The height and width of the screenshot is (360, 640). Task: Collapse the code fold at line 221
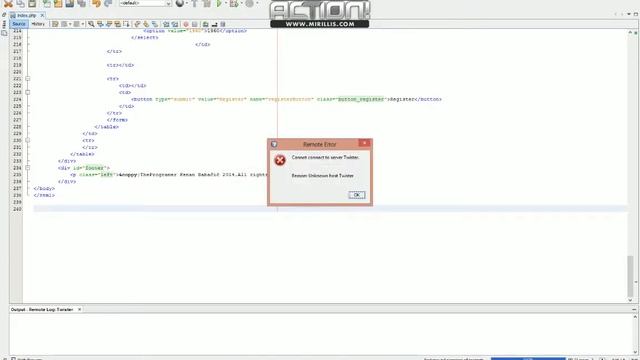pos(28,79)
